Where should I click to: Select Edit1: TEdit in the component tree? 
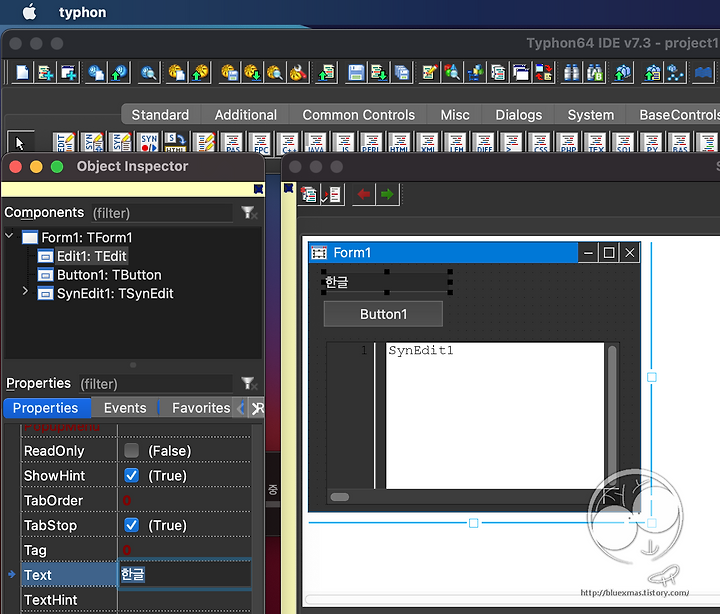91,256
